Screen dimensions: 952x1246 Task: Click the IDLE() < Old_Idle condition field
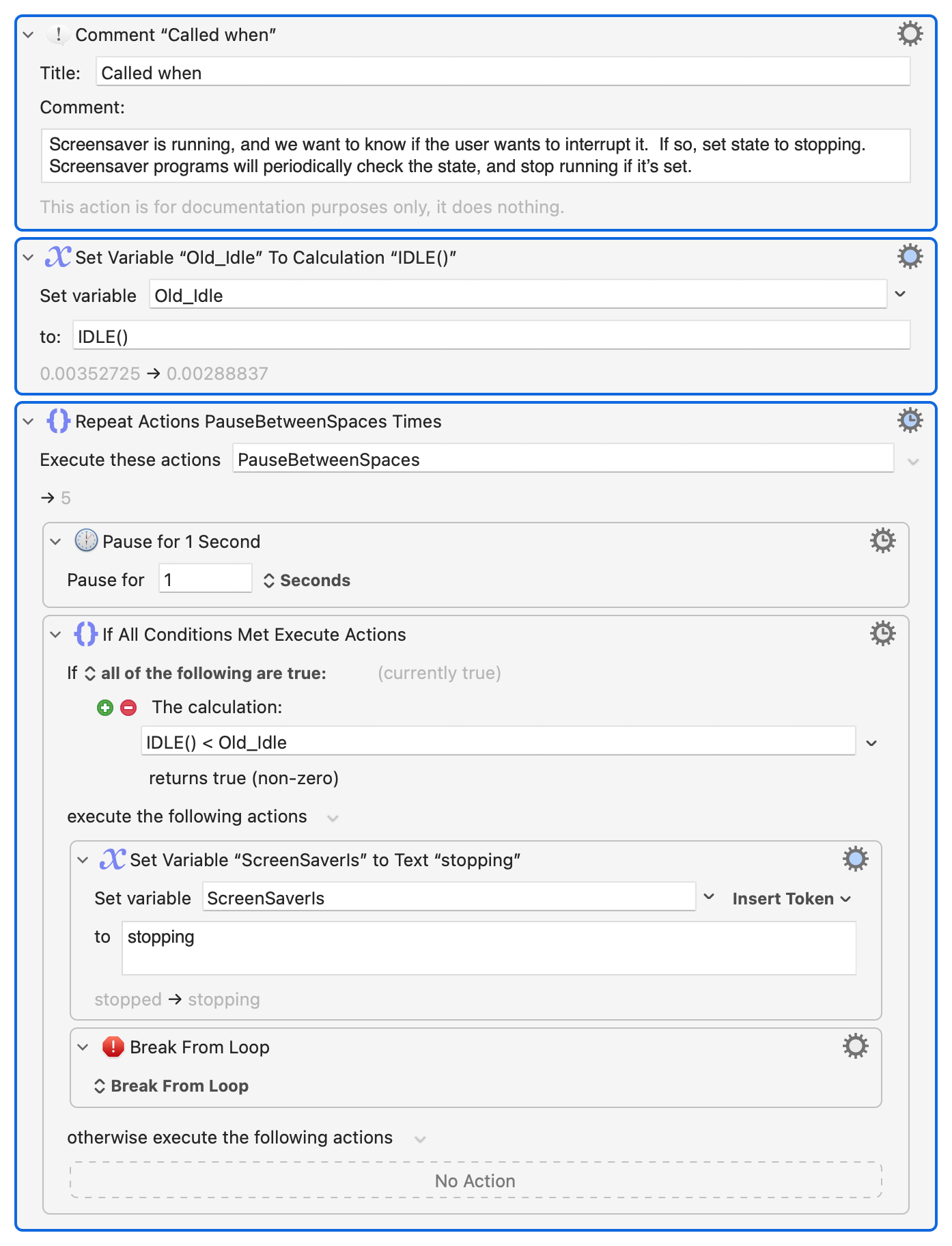tap(499, 741)
